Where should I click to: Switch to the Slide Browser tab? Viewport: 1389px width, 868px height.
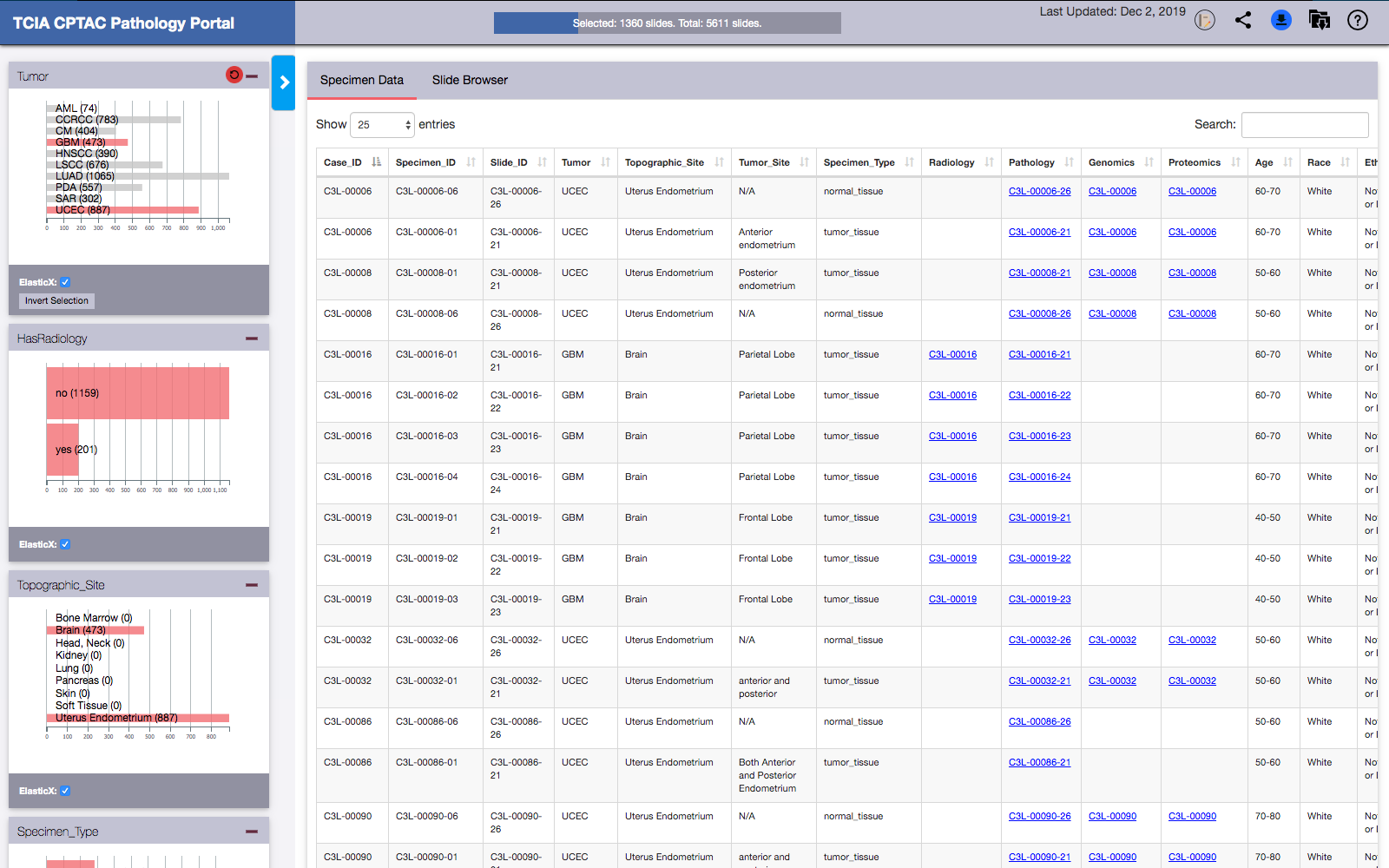470,80
